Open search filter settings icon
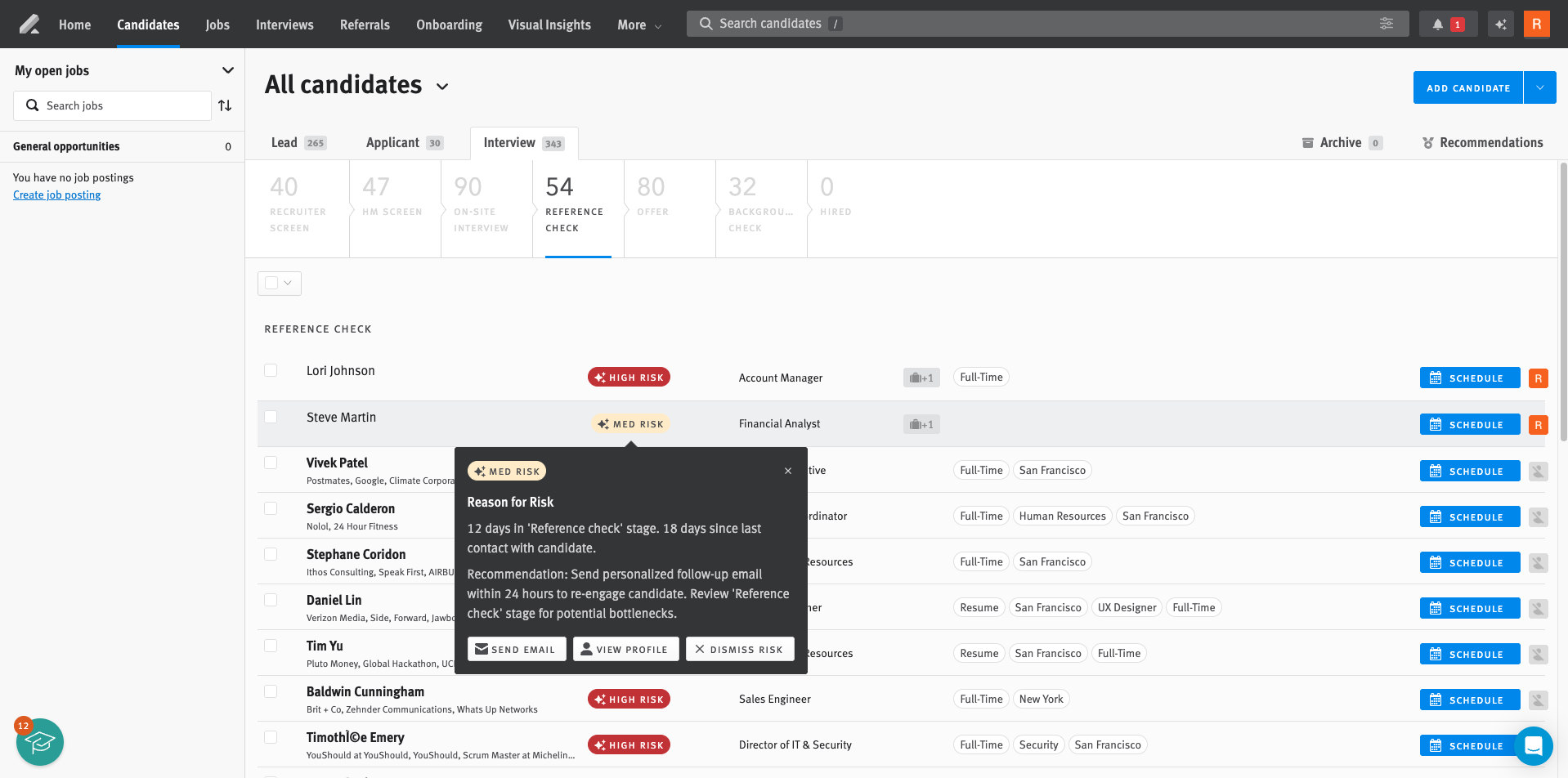 click(1386, 24)
